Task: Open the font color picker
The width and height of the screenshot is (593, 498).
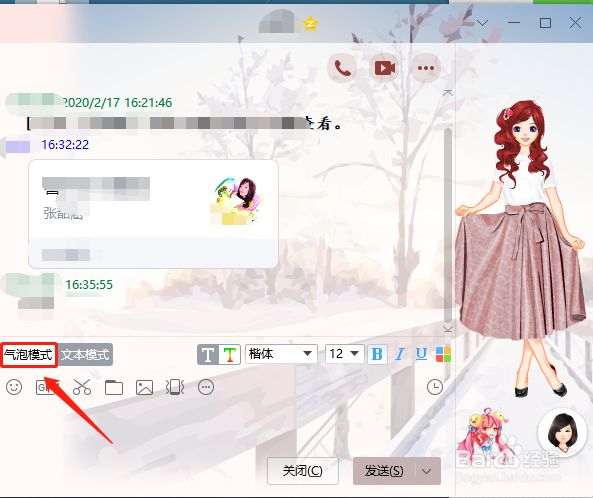Action: click(x=443, y=354)
